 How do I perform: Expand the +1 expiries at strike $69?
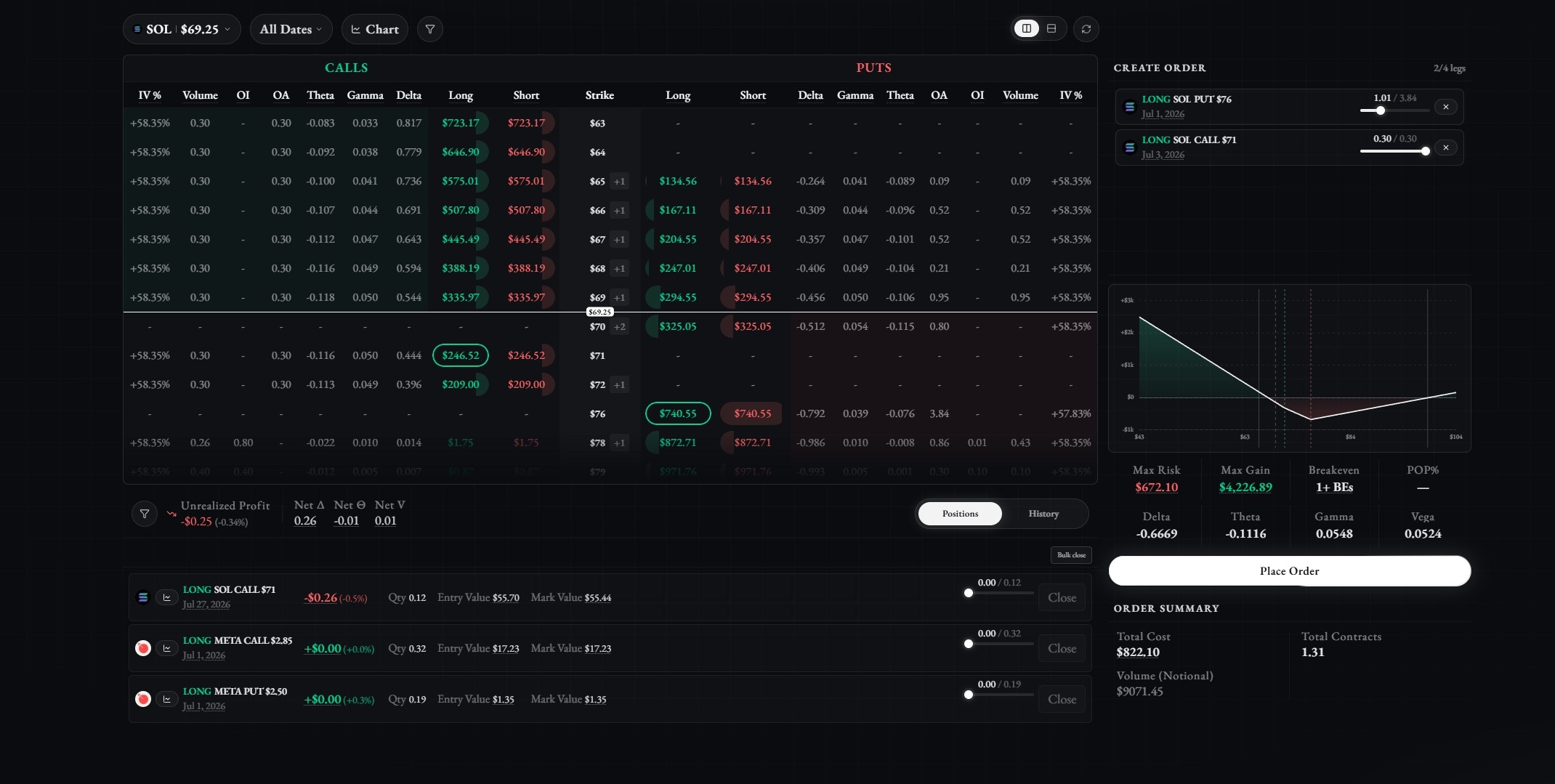[619, 298]
